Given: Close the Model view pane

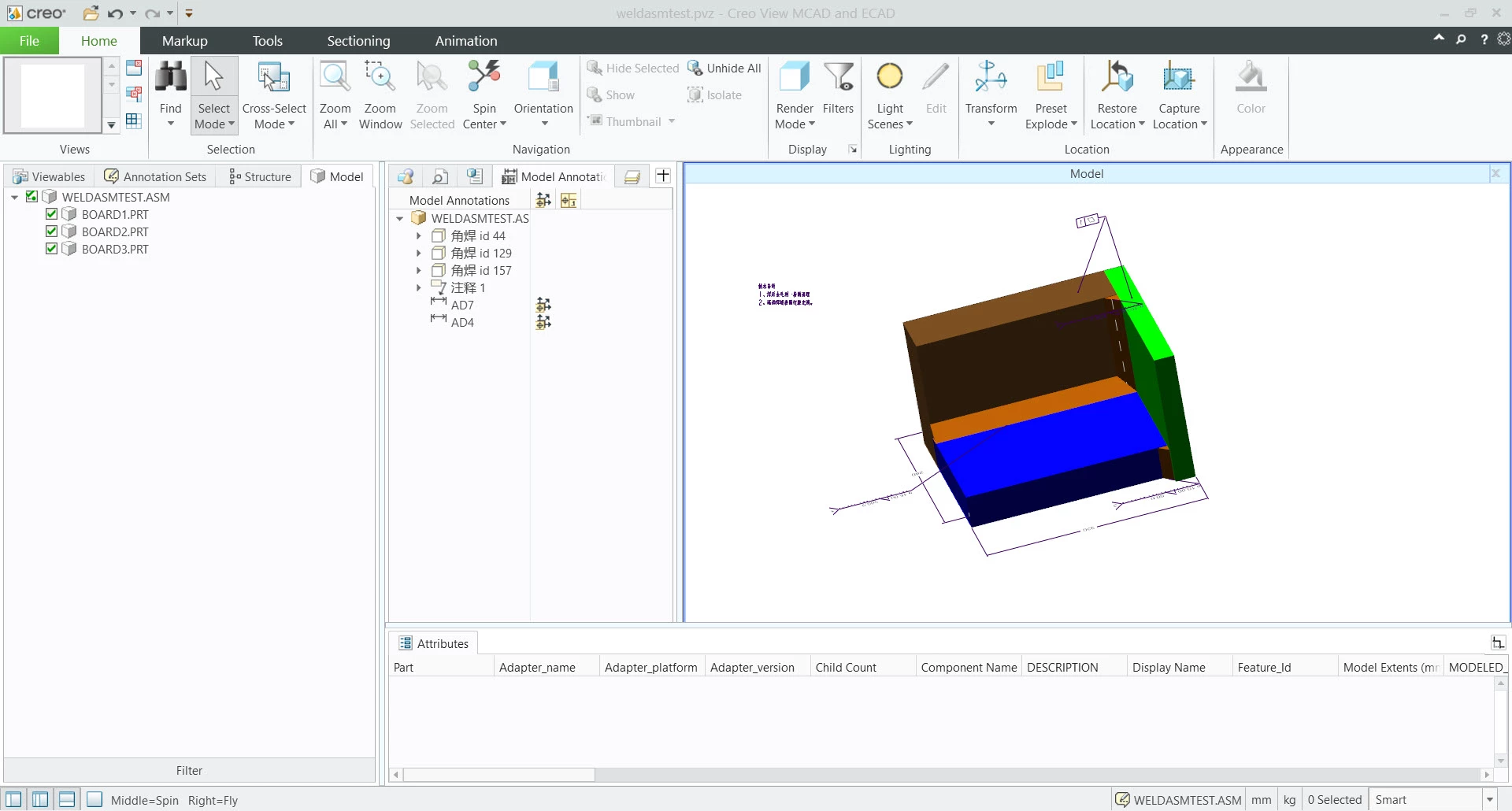Looking at the screenshot, I should point(1495,173).
